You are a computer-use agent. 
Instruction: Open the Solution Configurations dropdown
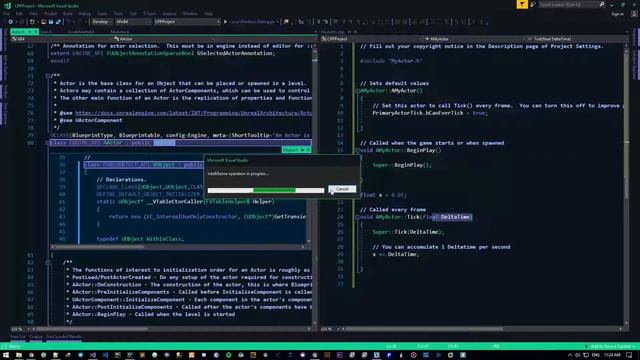pyautogui.click(x=102, y=22)
